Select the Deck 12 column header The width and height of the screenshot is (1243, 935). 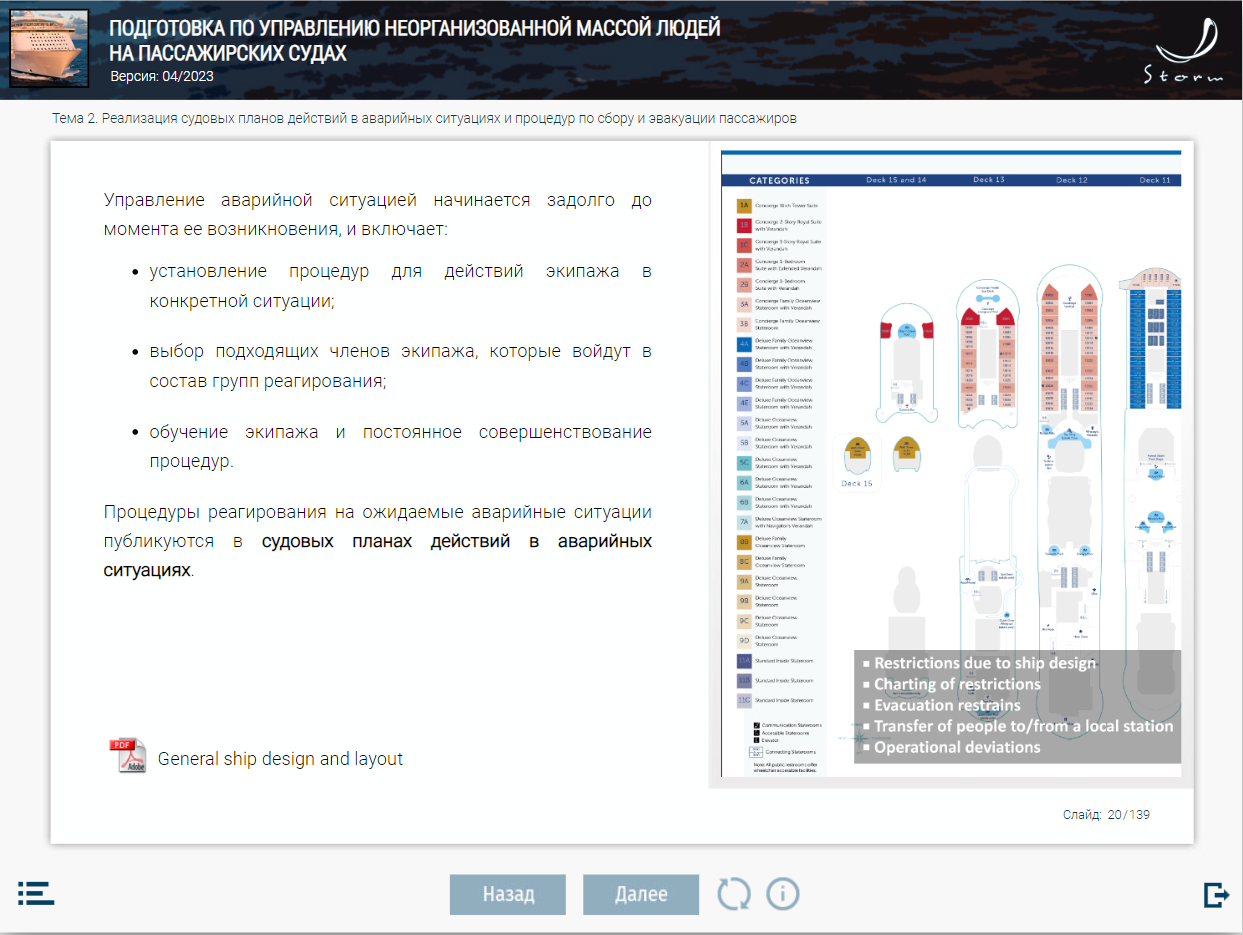[x=1071, y=180]
